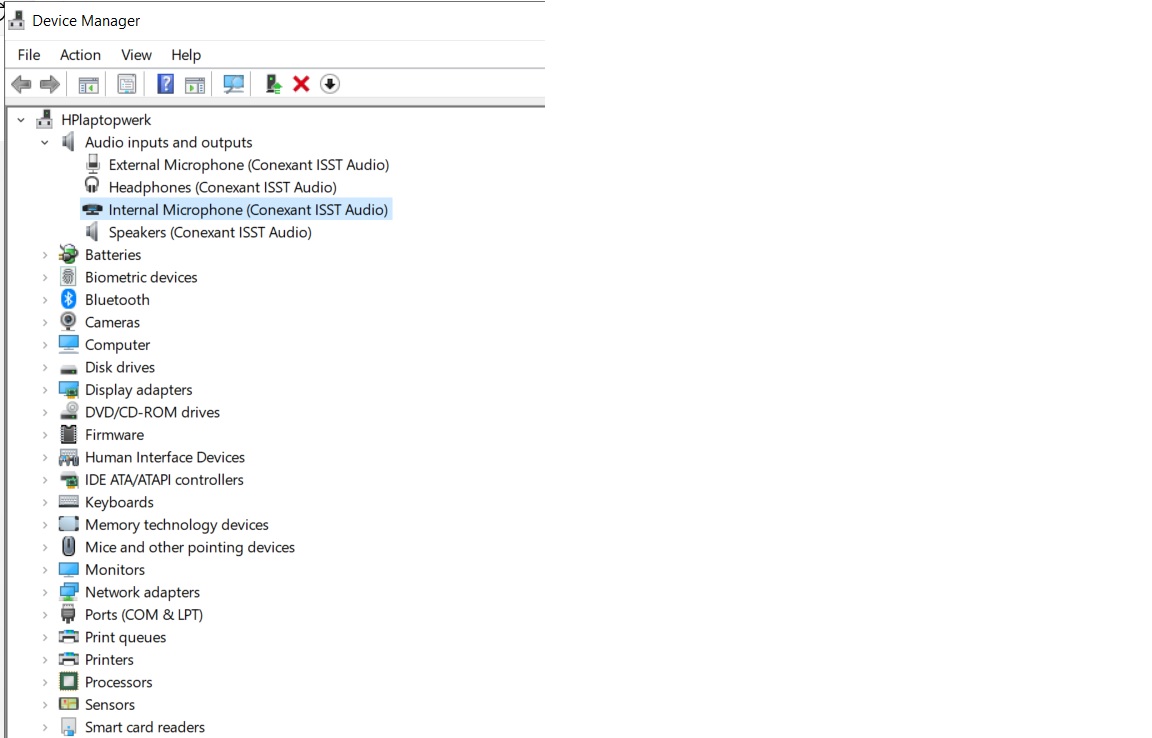Select the Bluetooth category
This screenshot has width=1152, height=738.
[117, 299]
